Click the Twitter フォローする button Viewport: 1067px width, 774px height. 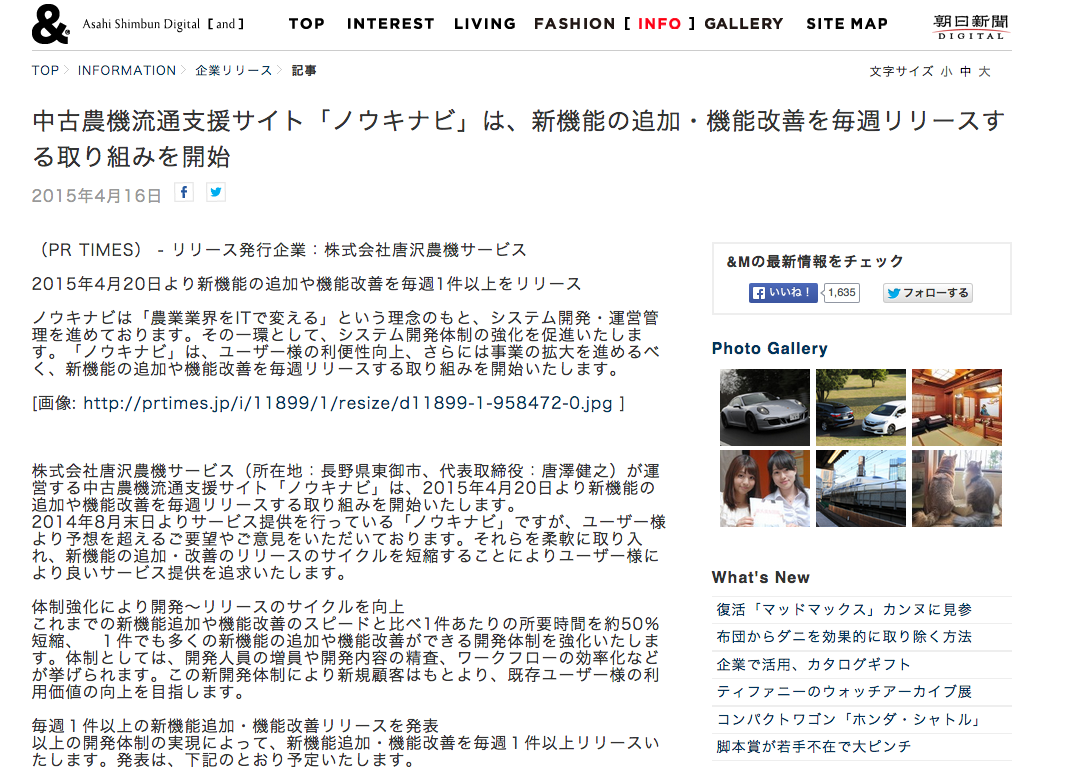click(928, 293)
